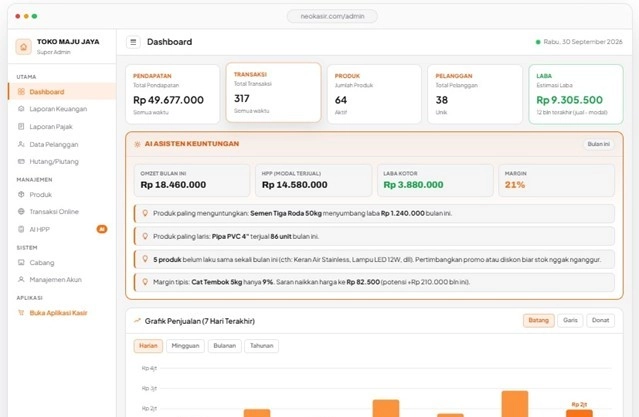This screenshot has height=417, width=639.
Task: Click the Omzet Bulan Ini stat box
Action: point(192,180)
